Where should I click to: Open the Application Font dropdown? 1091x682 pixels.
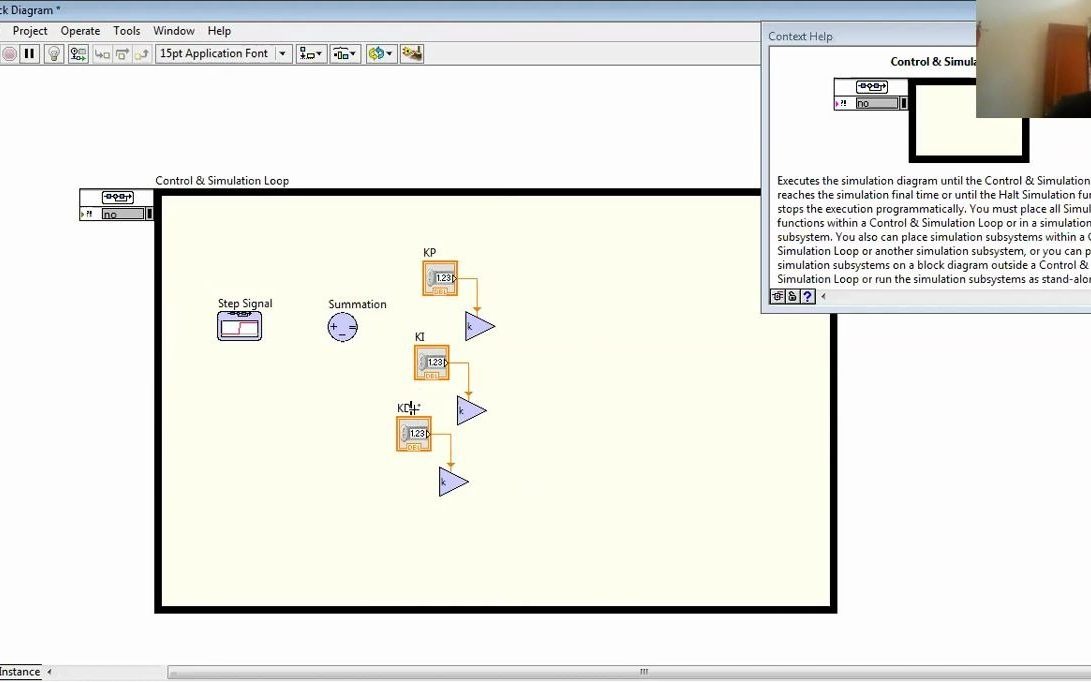[x=283, y=53]
